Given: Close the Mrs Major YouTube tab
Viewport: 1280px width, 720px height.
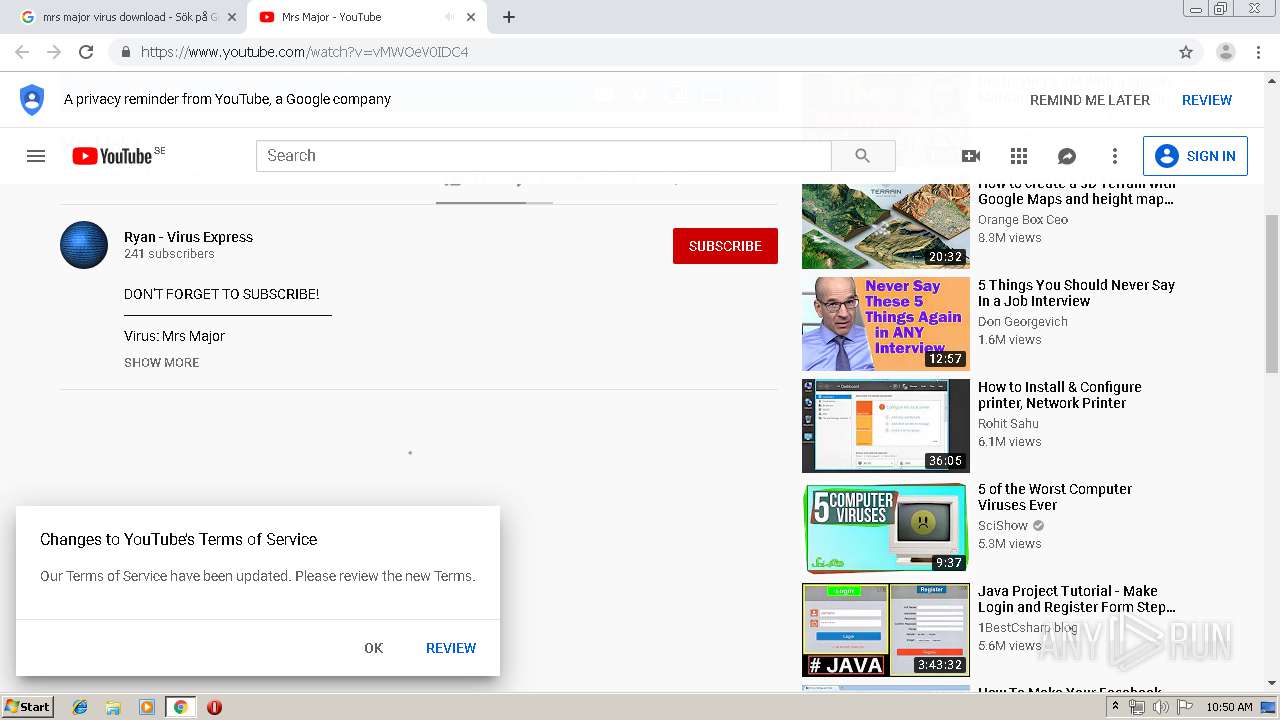Looking at the screenshot, I should click(471, 17).
